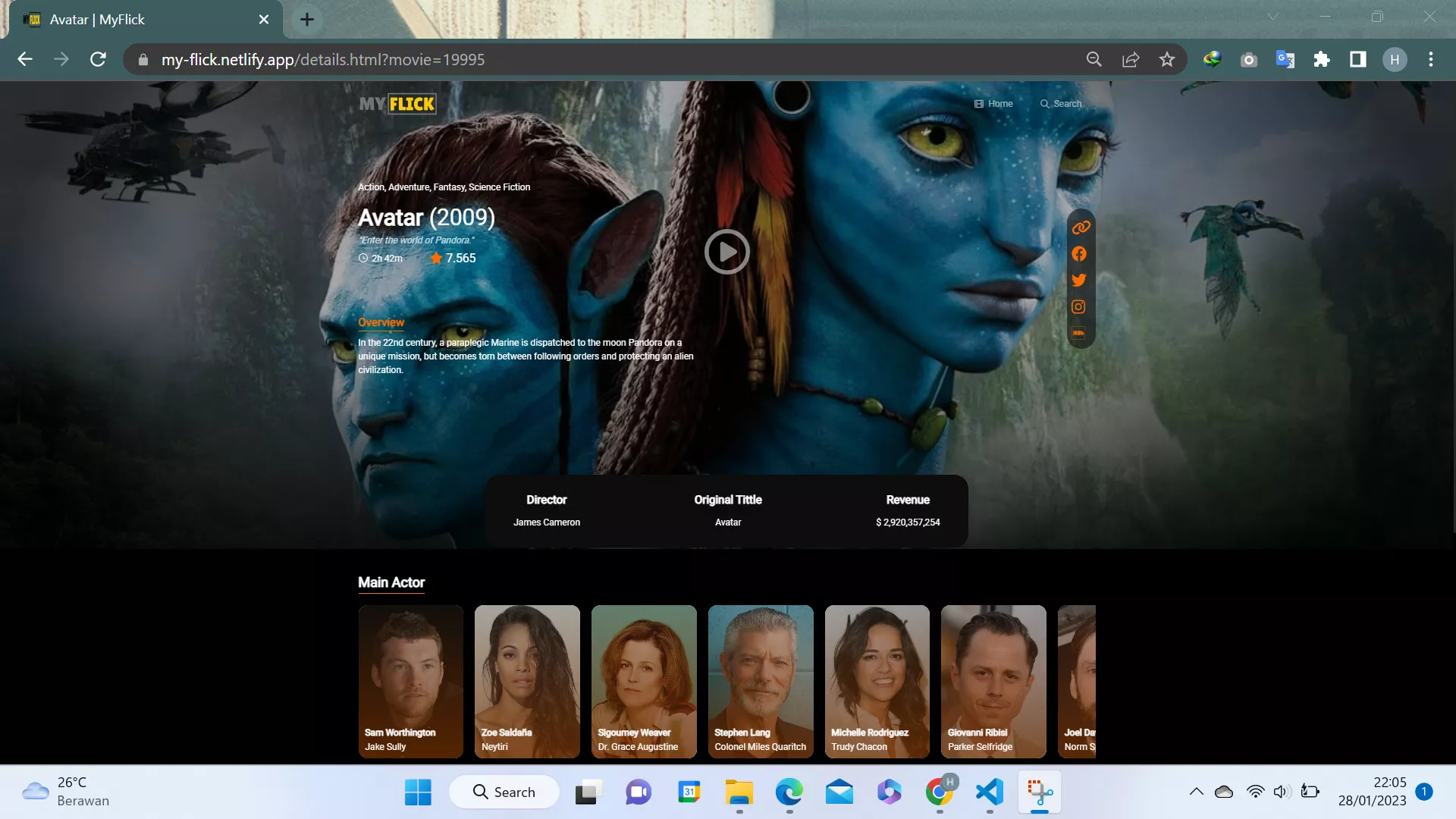
Task: Share this page from the address bar
Action: click(1131, 59)
